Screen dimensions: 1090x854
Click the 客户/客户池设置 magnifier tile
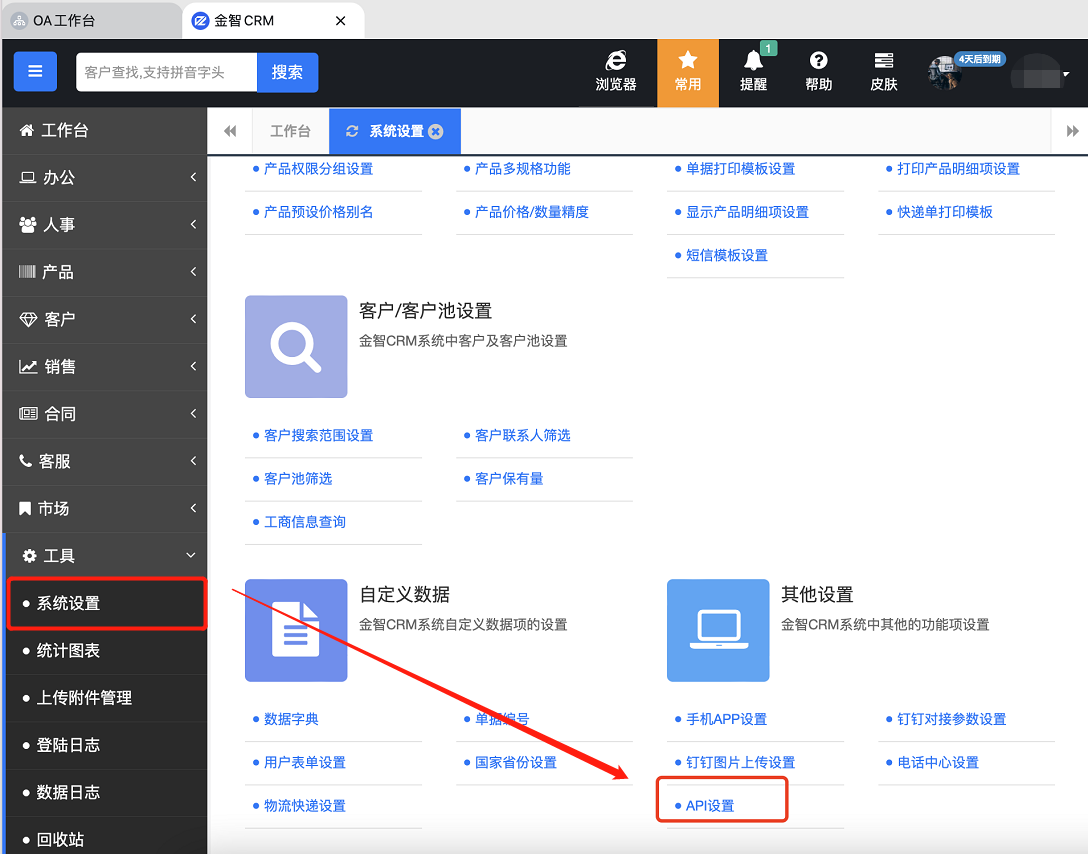tap(296, 346)
